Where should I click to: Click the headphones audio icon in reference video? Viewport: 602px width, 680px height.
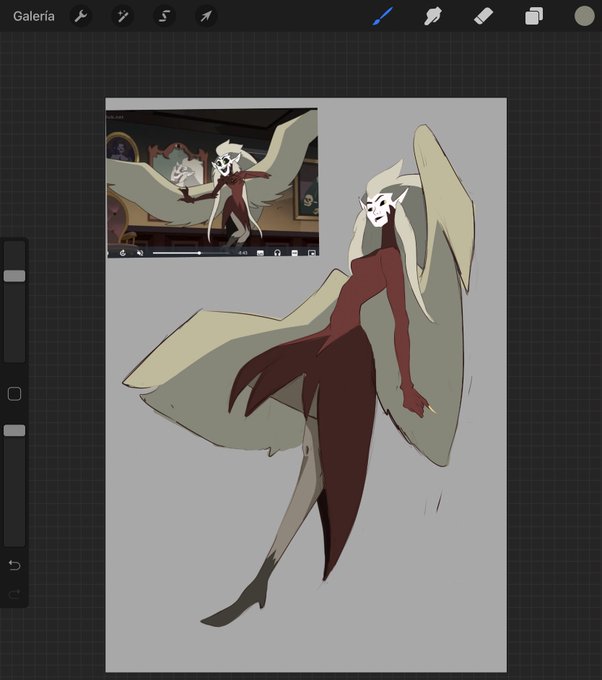tap(277, 253)
